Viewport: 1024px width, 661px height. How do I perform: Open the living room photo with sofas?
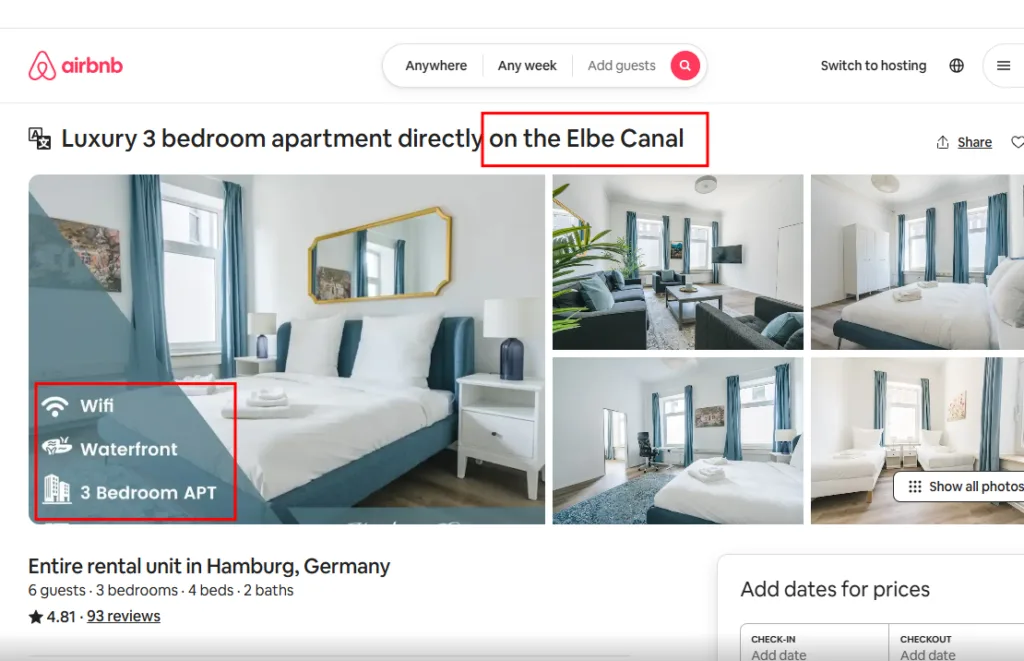click(678, 262)
